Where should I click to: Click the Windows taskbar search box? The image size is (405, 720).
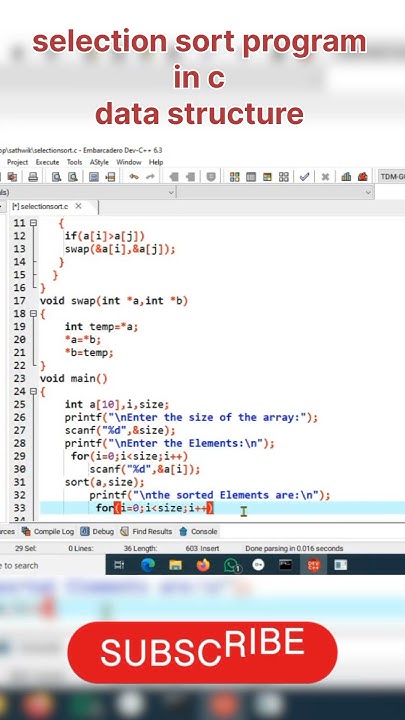(51, 565)
